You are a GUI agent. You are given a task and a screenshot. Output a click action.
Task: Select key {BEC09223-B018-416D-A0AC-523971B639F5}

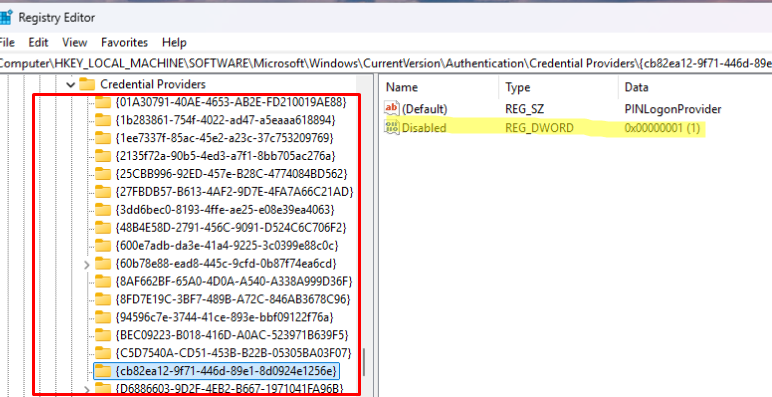[232, 335]
